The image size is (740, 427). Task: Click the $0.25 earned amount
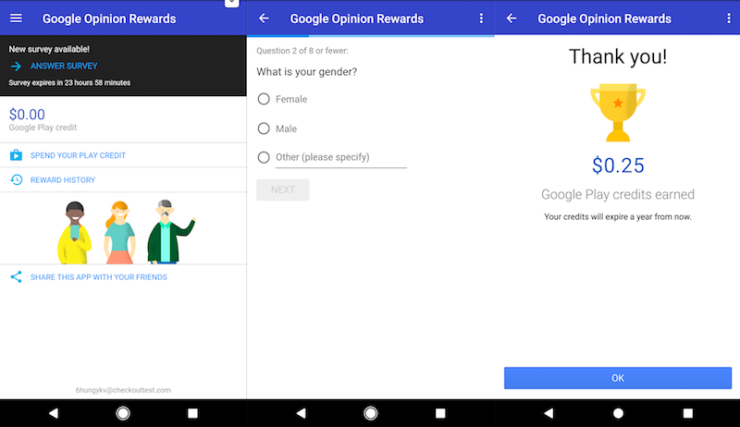618,166
